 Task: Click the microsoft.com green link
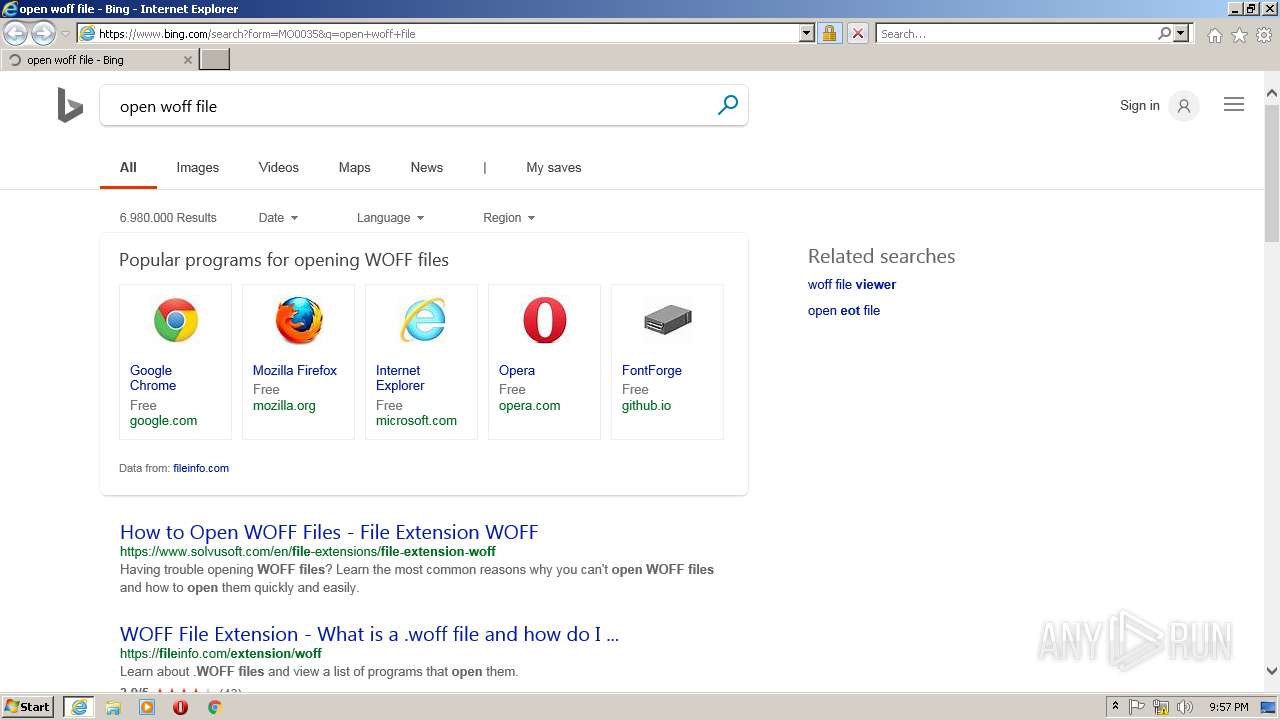tap(416, 421)
